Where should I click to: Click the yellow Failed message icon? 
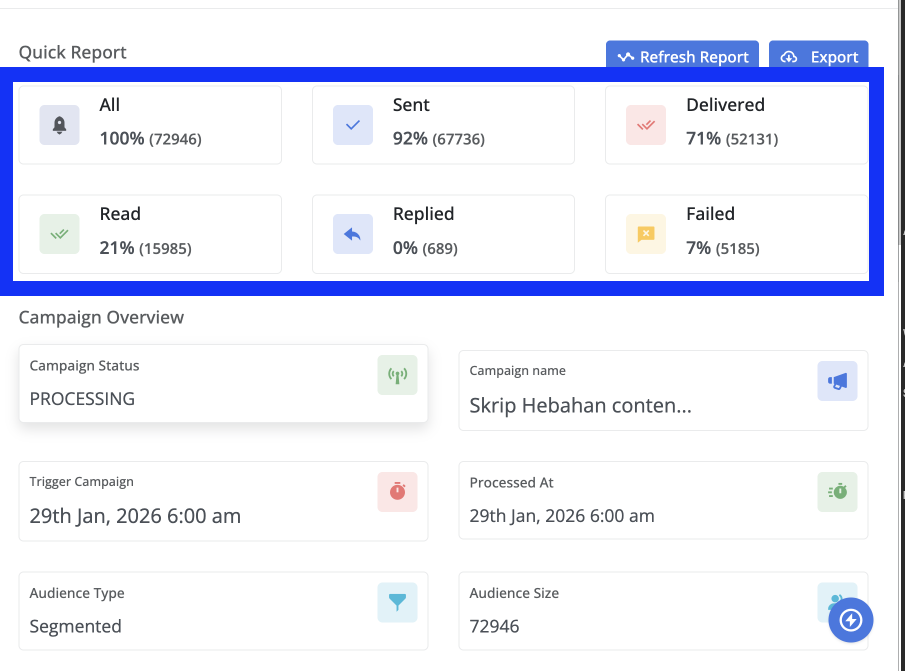tap(645, 234)
